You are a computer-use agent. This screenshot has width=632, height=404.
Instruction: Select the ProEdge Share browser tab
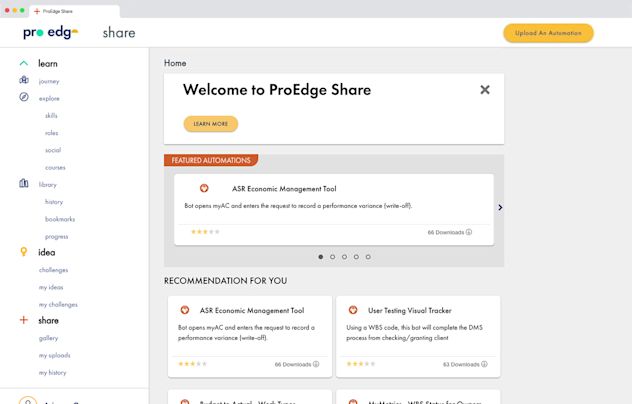click(74, 11)
